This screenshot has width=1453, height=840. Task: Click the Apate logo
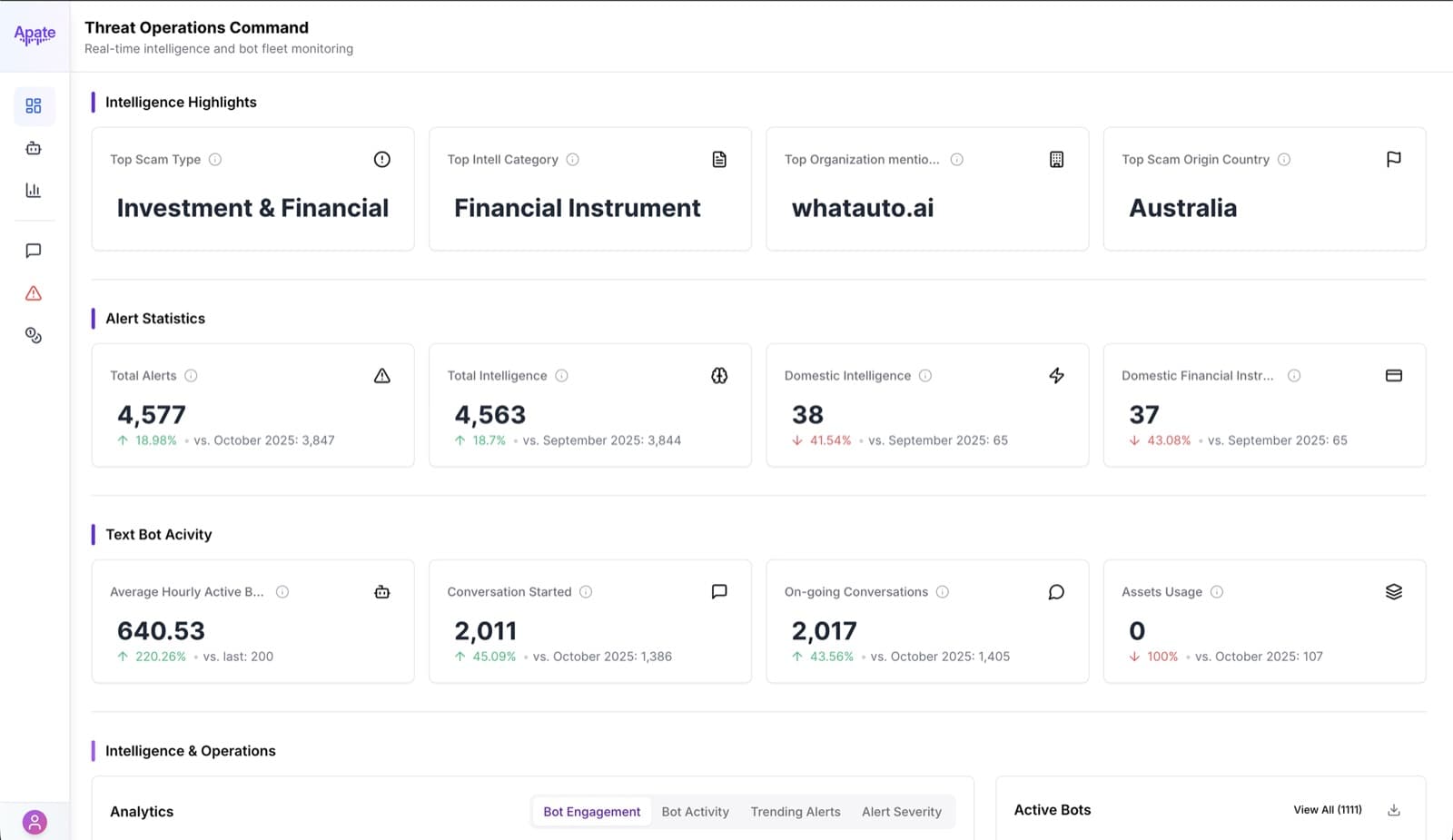pos(35,35)
